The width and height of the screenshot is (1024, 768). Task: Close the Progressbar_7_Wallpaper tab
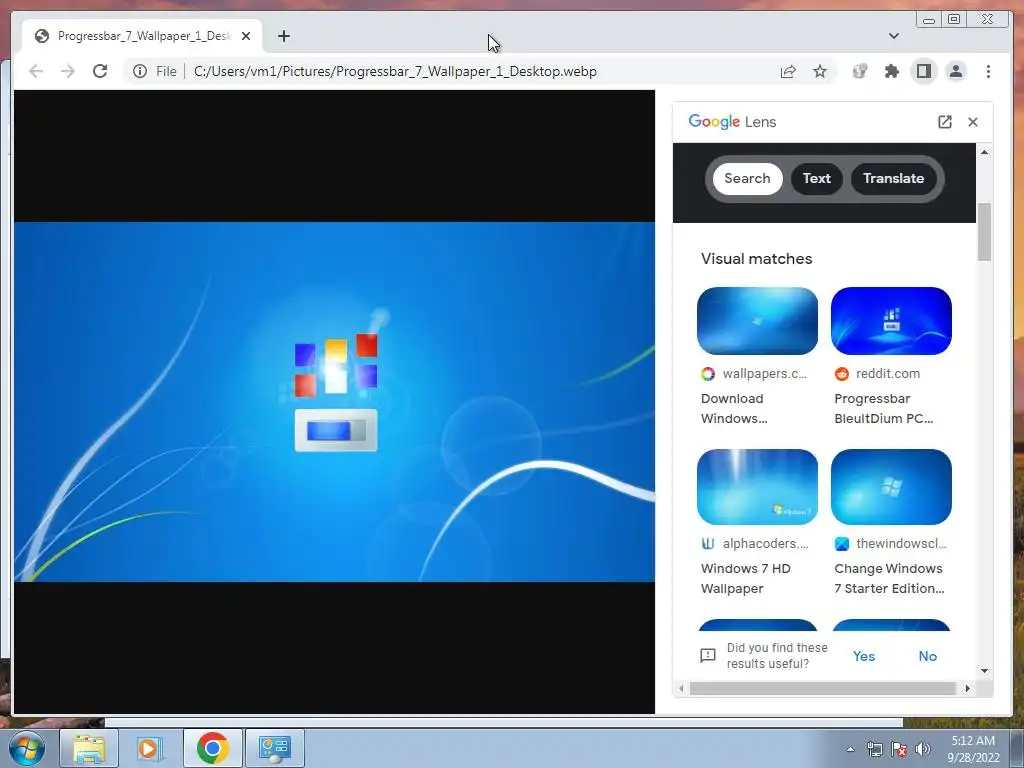pos(246,36)
